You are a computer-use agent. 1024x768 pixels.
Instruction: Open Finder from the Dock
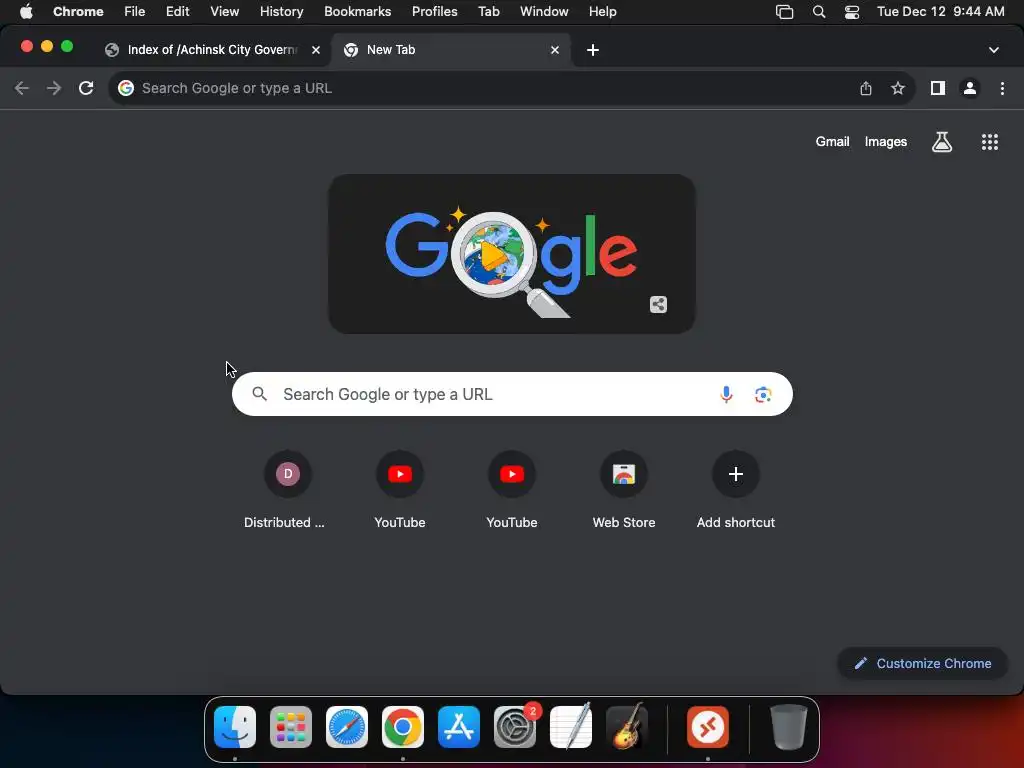tap(235, 727)
